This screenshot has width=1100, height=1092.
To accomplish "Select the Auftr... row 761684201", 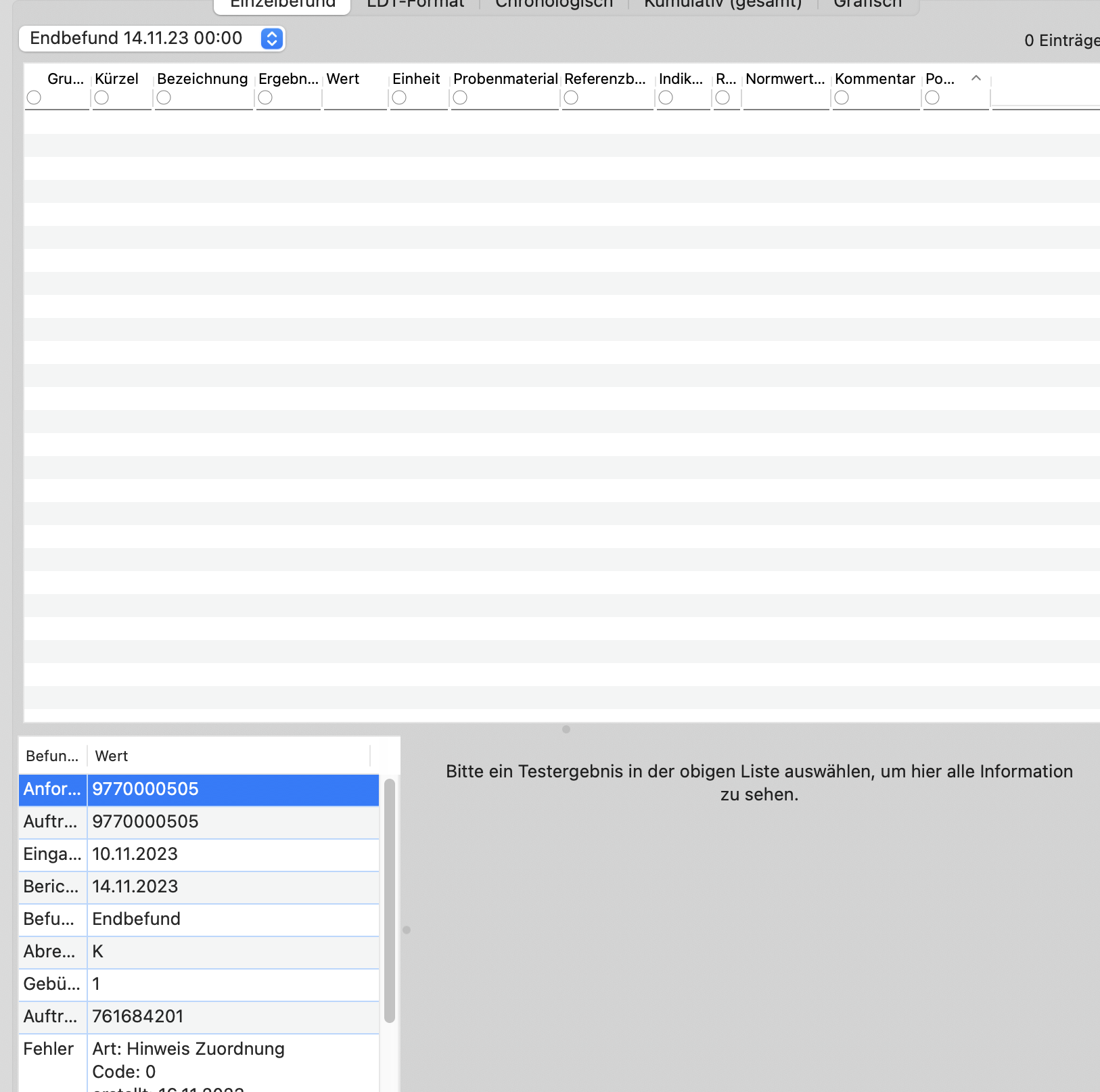I will [x=199, y=1017].
